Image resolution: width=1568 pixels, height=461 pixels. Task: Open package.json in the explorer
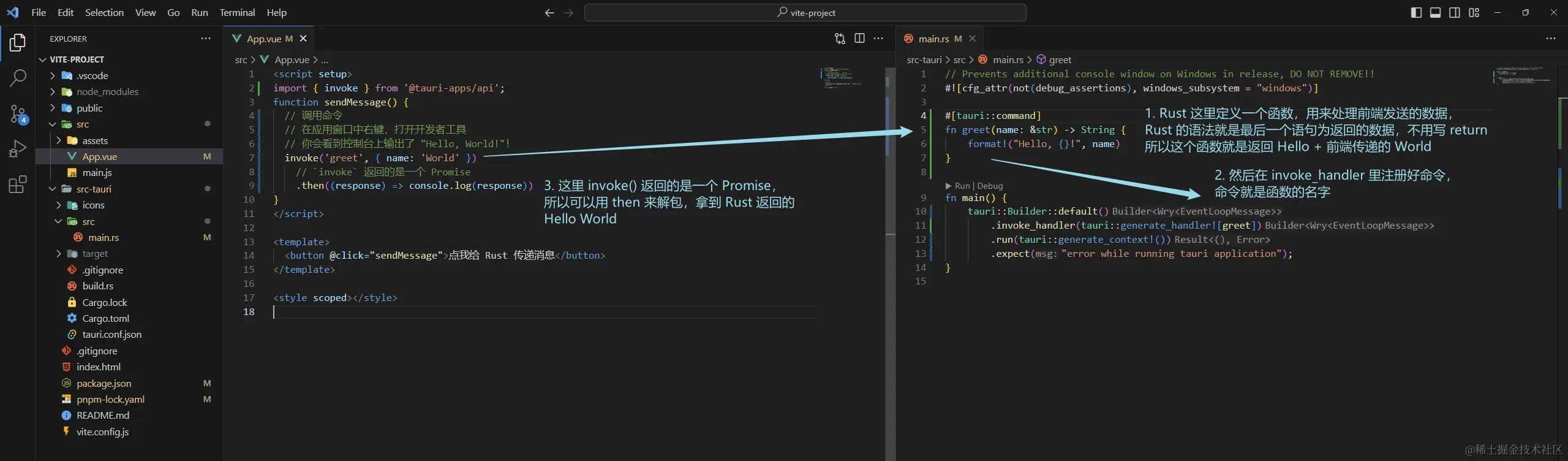129,383
